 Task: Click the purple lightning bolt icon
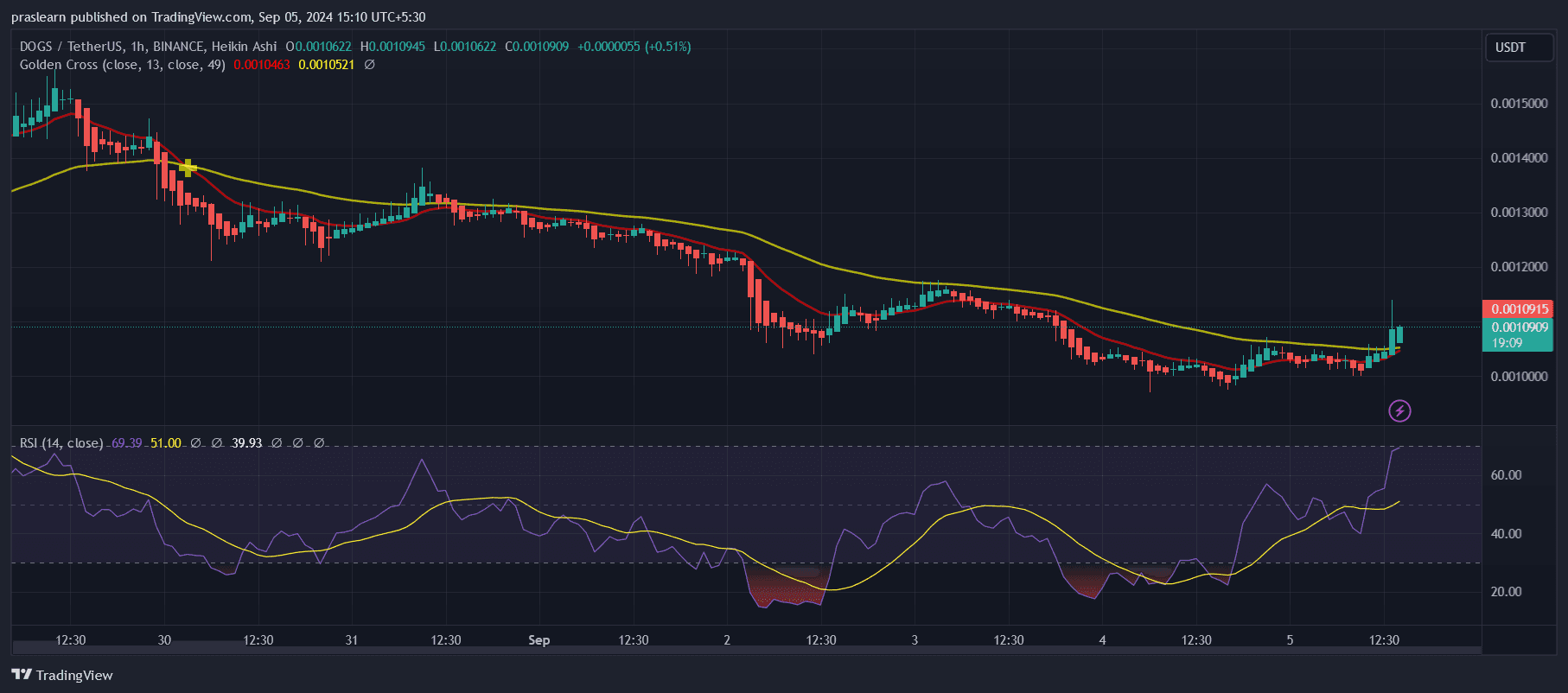pyautogui.click(x=1399, y=410)
